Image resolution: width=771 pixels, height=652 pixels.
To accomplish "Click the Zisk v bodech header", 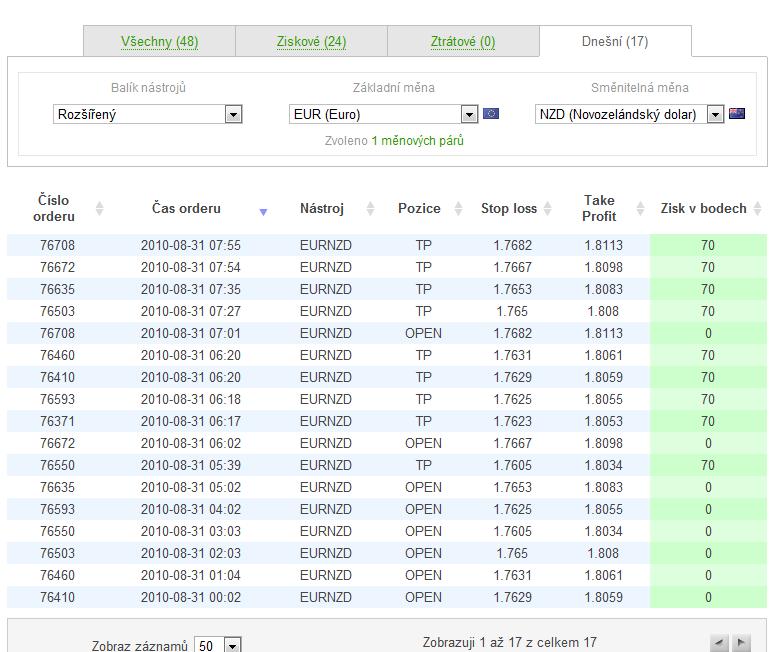I will coord(703,208).
